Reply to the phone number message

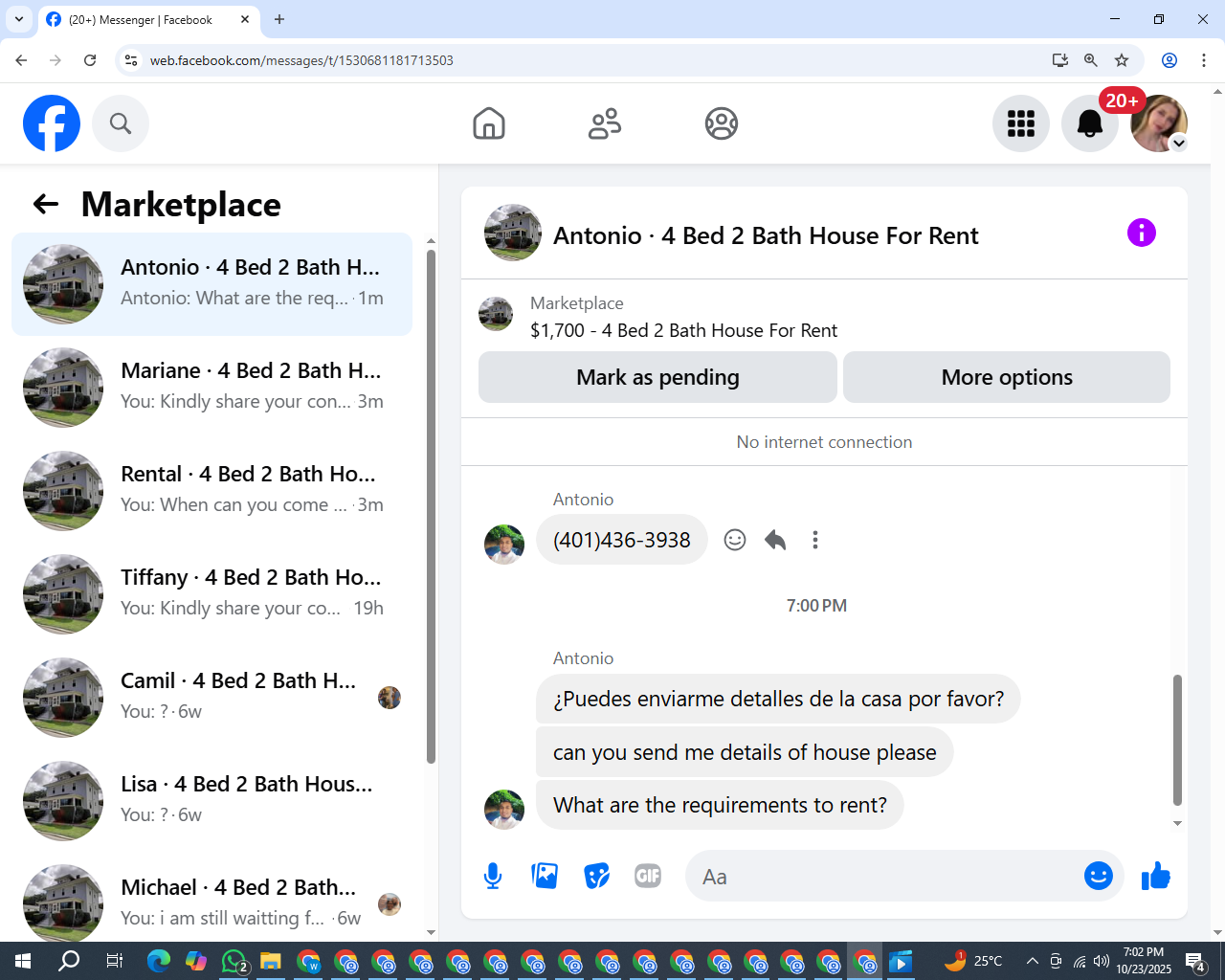point(775,540)
